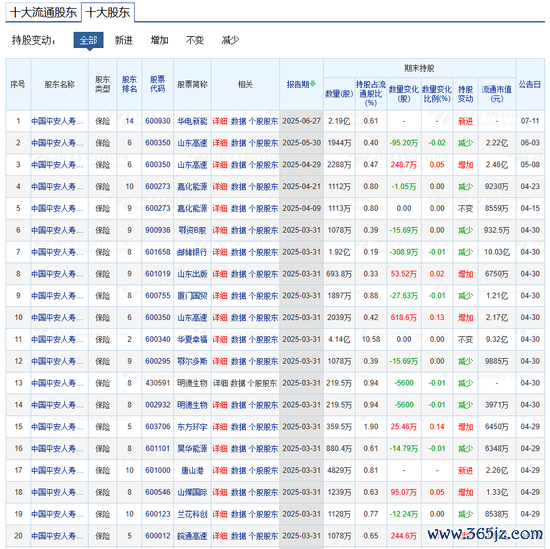Select 4829万 share quantity cell
Viewport: 550px width, 549px height.
point(339,470)
